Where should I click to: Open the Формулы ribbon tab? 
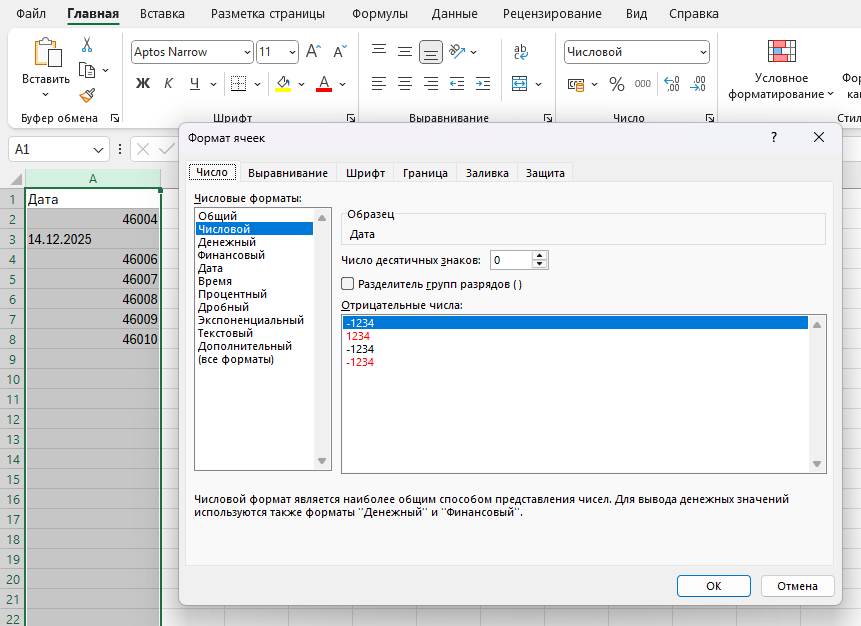tap(381, 14)
